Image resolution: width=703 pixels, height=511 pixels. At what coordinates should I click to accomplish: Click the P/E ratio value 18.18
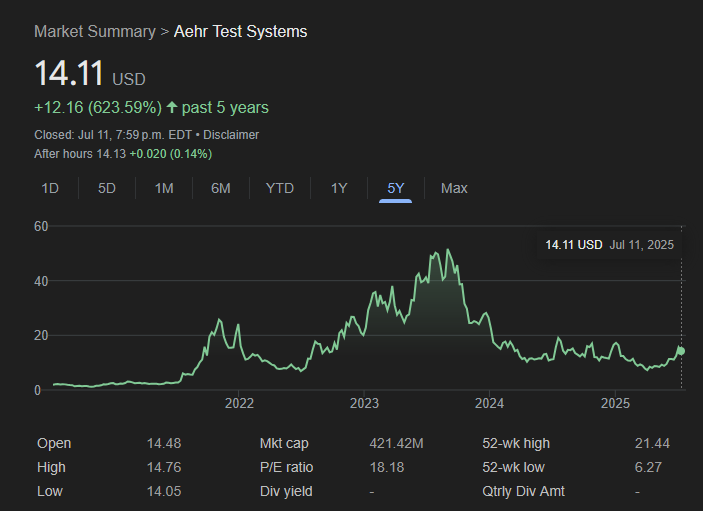click(387, 468)
